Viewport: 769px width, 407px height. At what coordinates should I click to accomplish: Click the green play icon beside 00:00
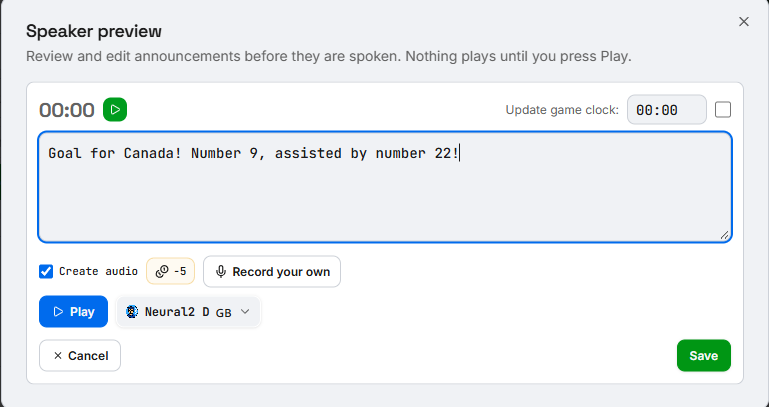pyautogui.click(x=115, y=109)
